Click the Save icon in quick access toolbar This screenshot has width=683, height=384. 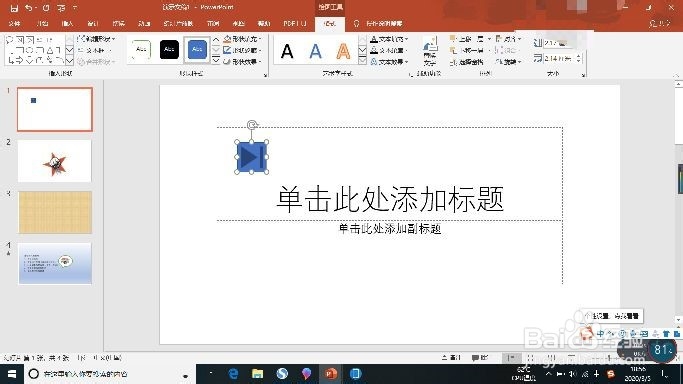point(14,8)
